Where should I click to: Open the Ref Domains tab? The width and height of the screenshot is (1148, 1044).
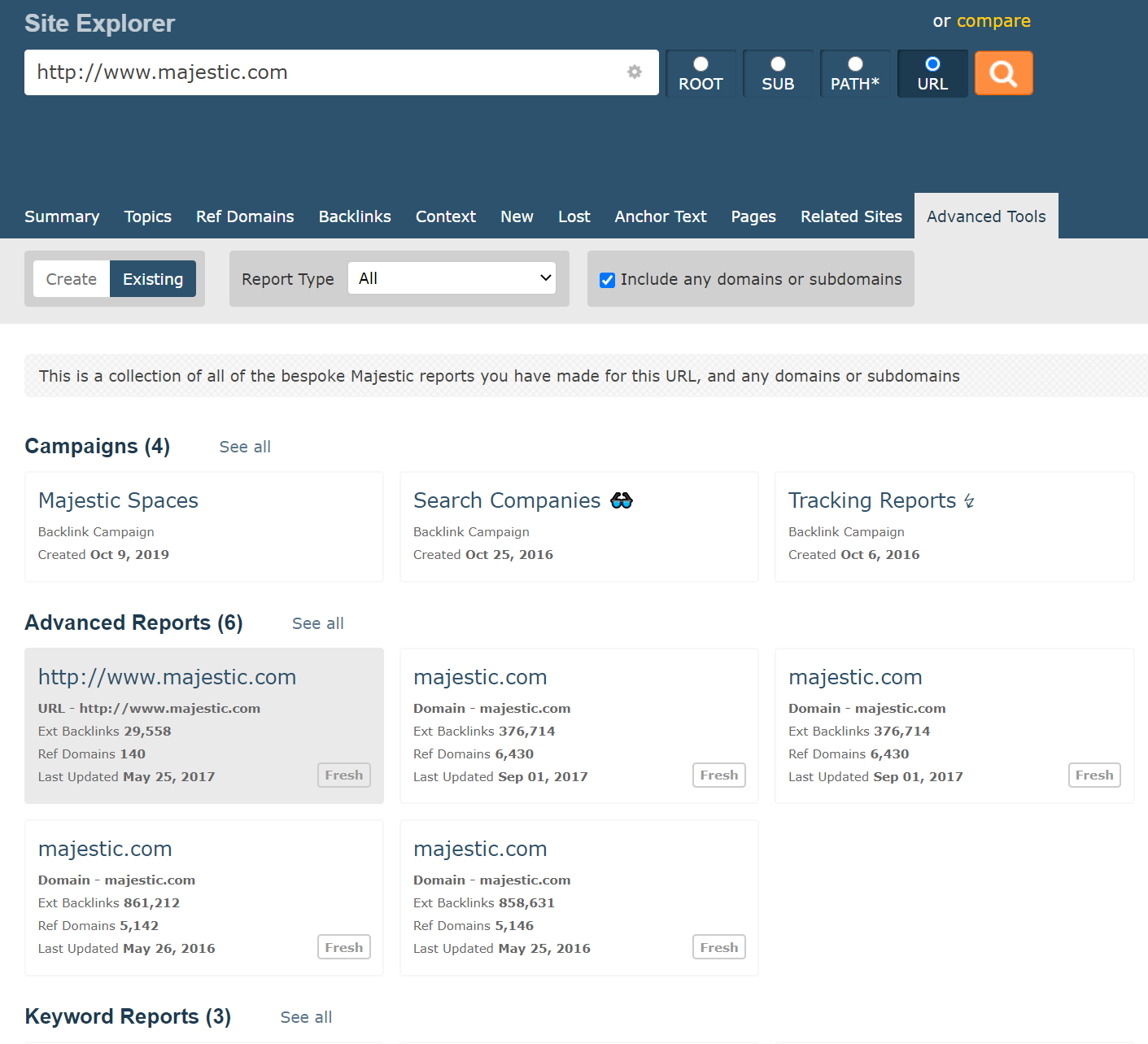pos(245,216)
